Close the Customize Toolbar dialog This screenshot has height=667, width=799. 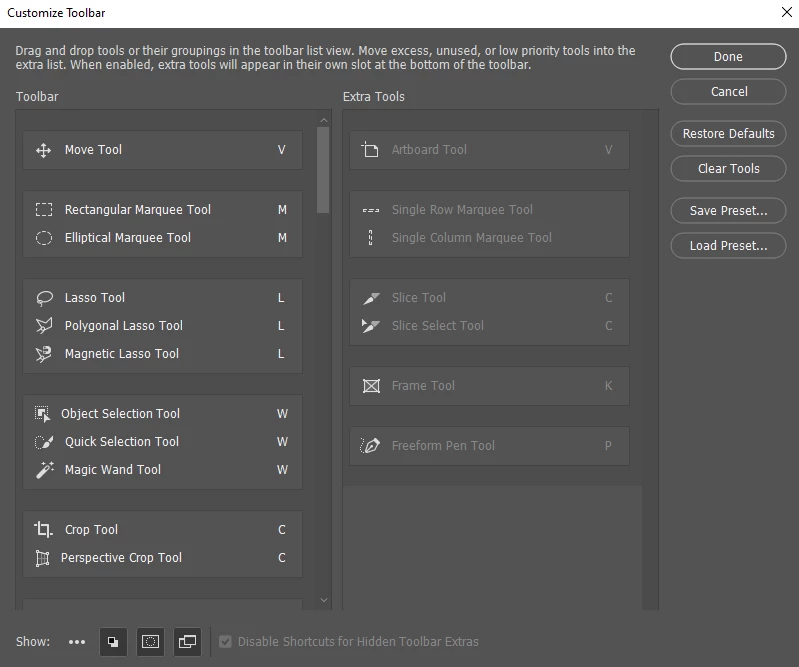[786, 12]
